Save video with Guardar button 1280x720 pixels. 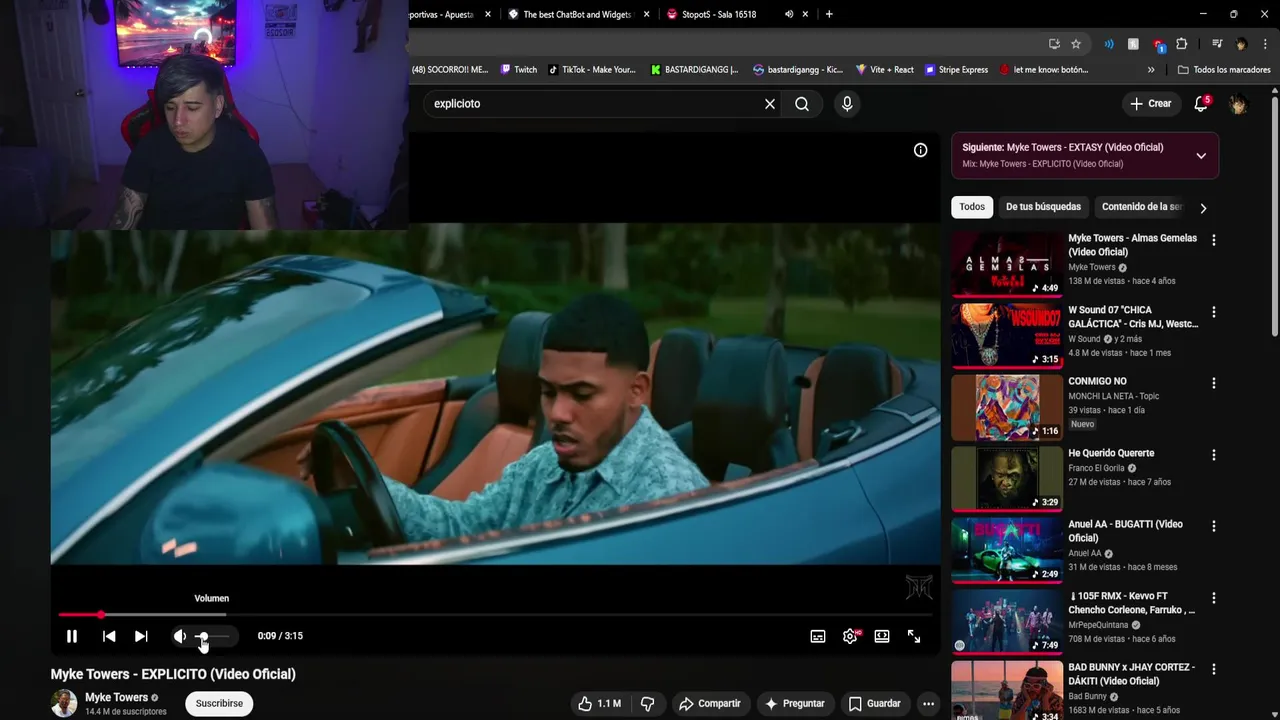click(x=874, y=704)
